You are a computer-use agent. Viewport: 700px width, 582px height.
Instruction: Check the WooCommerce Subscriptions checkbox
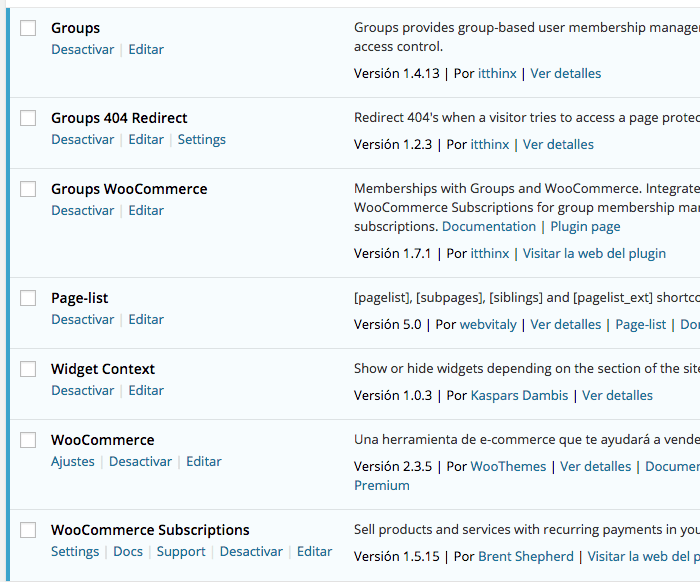tap(28, 530)
